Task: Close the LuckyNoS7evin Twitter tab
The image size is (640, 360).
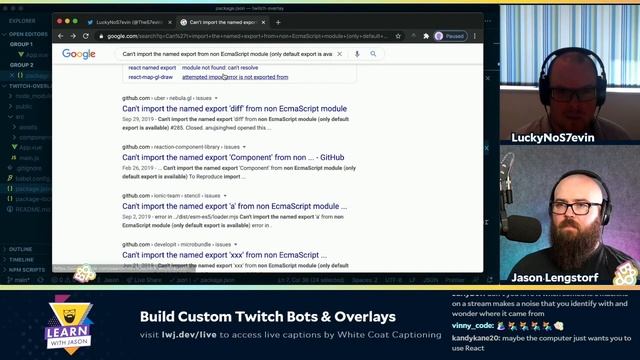Action: pyautogui.click(x=170, y=22)
